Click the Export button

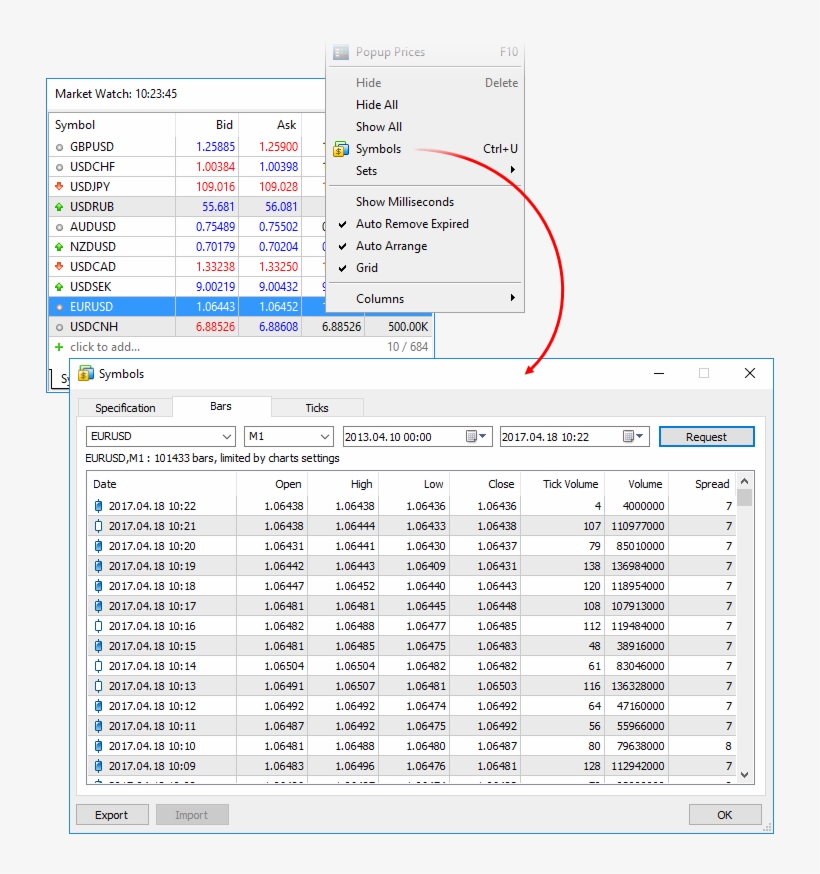[112, 814]
